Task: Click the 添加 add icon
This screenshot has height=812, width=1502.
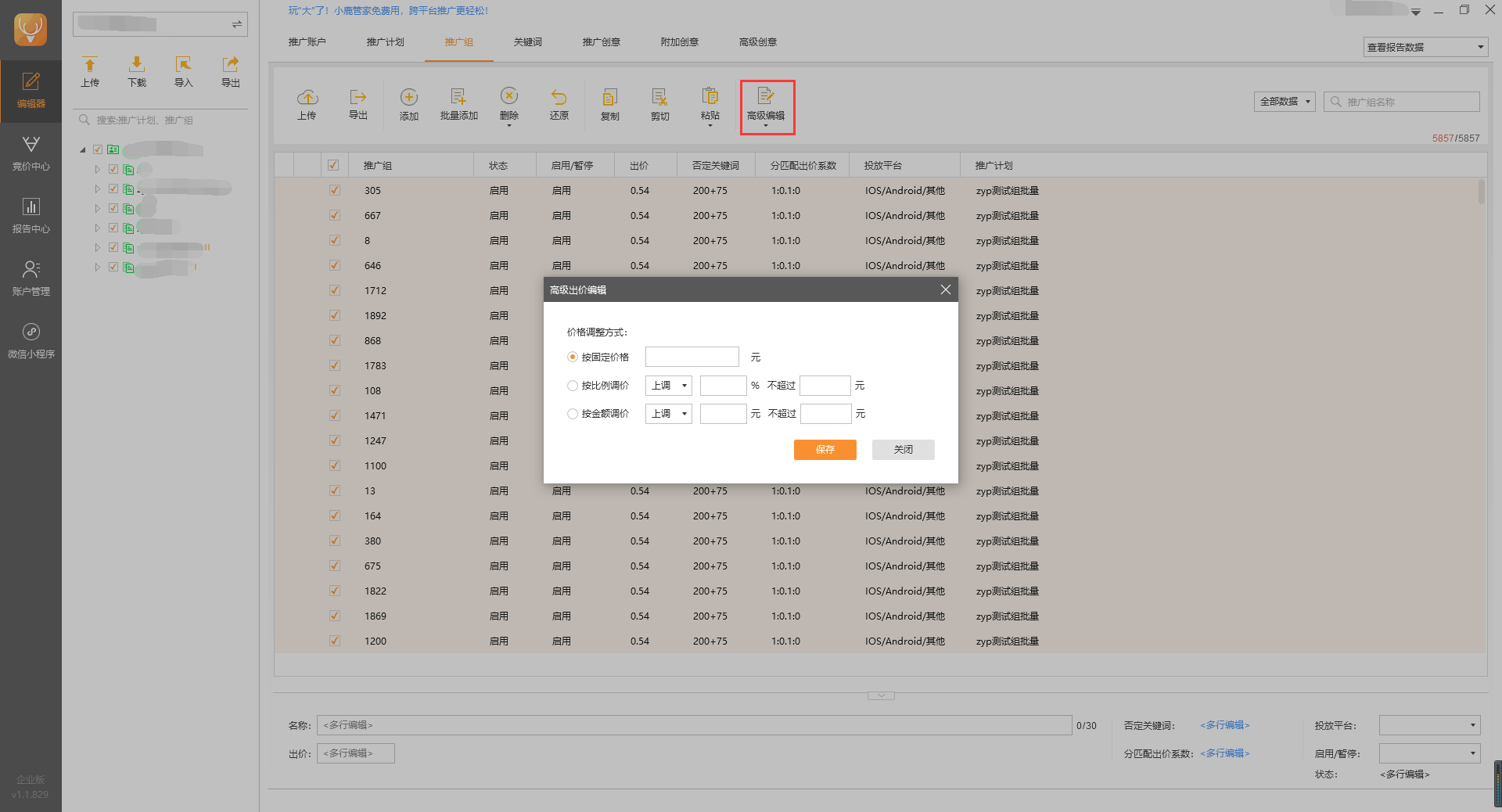Action: tap(409, 97)
